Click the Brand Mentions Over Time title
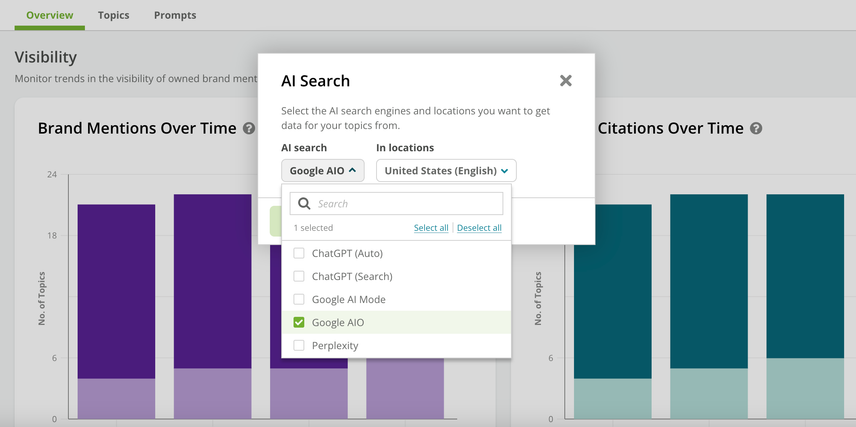856x427 pixels. 137,128
